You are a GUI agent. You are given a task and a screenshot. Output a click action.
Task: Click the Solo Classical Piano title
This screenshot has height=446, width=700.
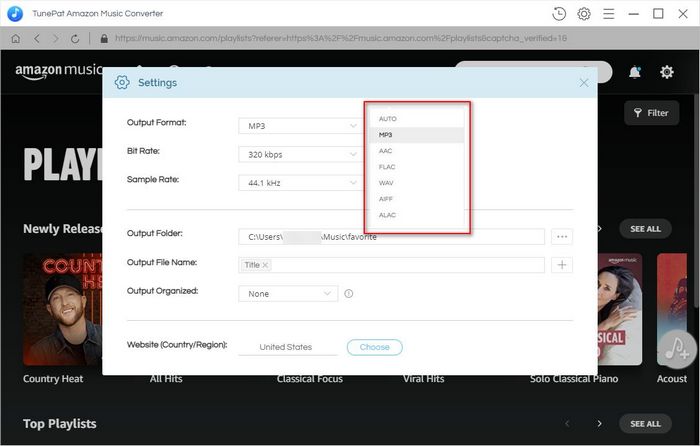tap(574, 379)
